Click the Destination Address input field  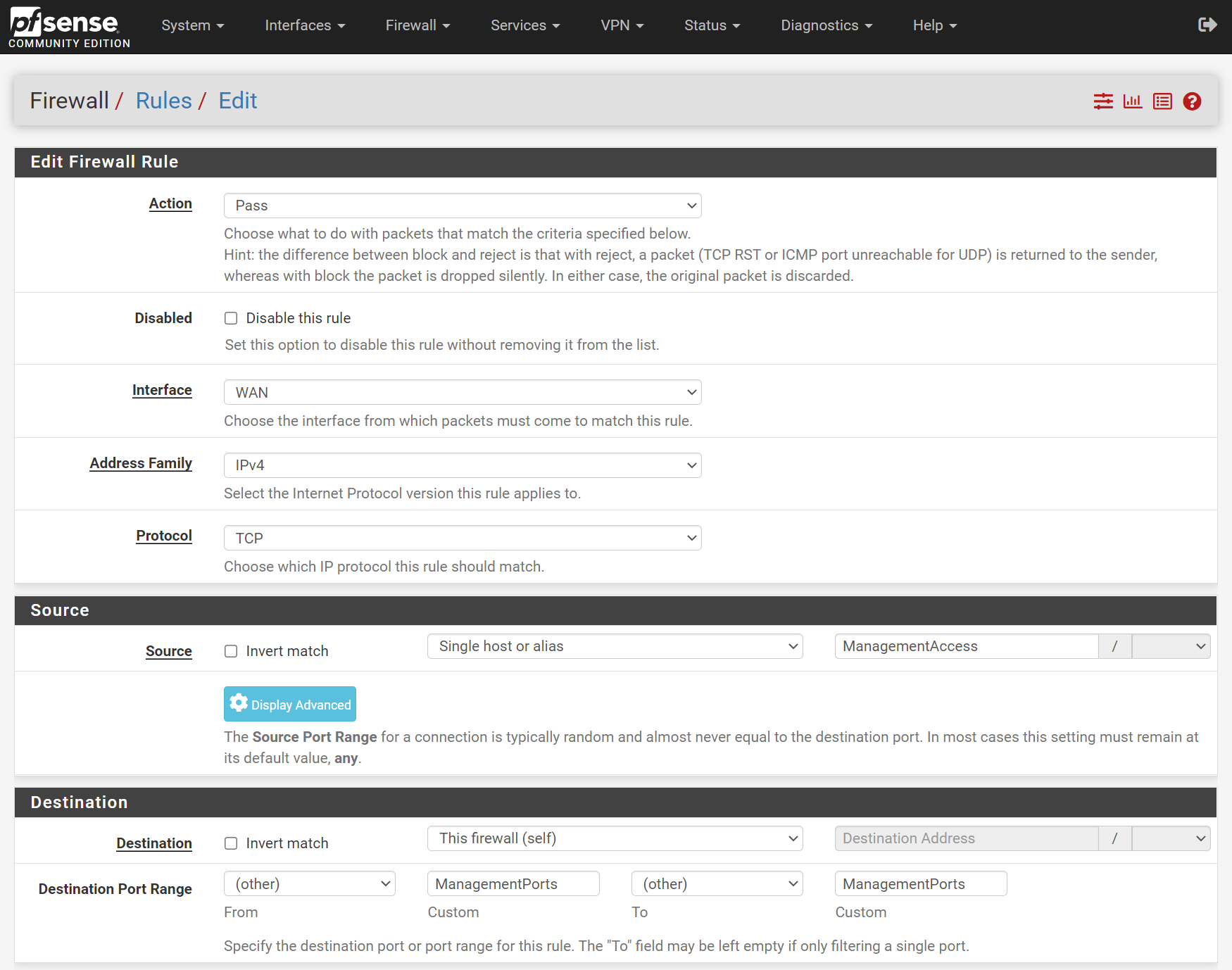click(x=967, y=838)
